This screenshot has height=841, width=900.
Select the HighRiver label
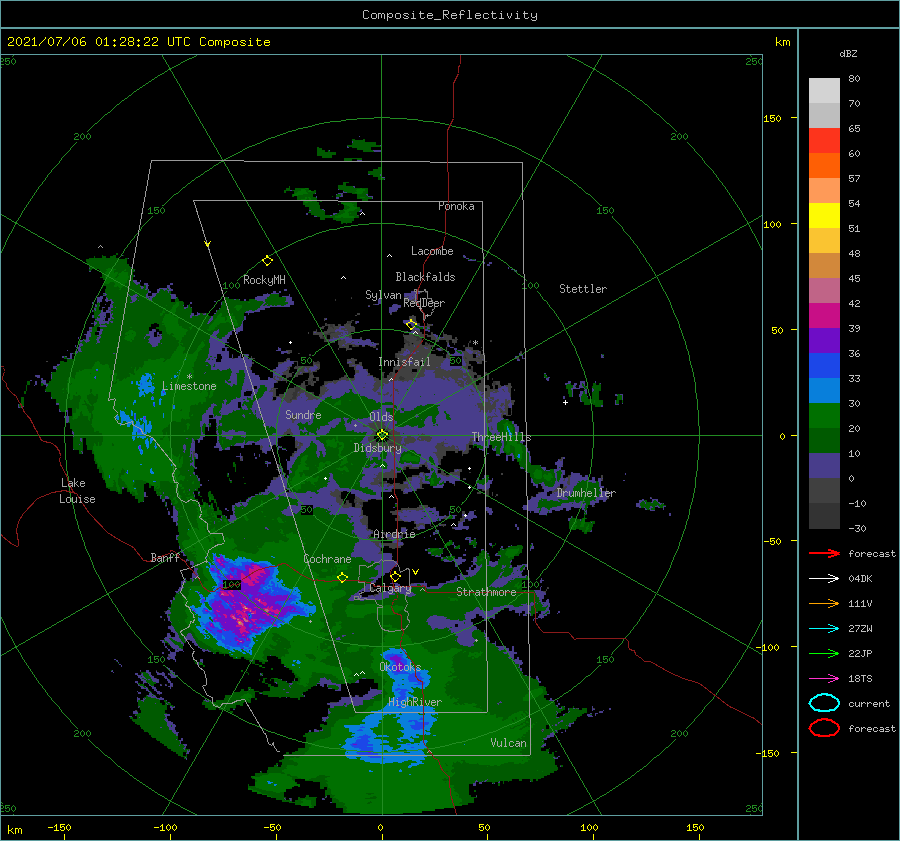point(414,702)
